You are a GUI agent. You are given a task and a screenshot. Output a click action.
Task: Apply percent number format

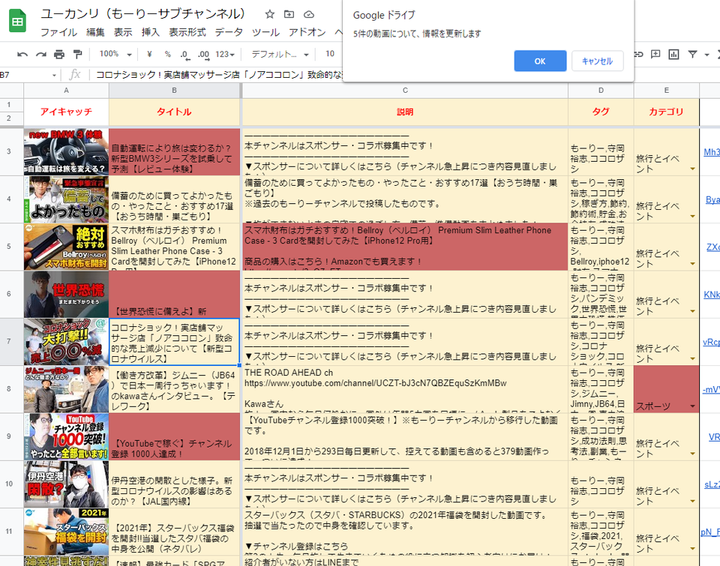point(168,54)
